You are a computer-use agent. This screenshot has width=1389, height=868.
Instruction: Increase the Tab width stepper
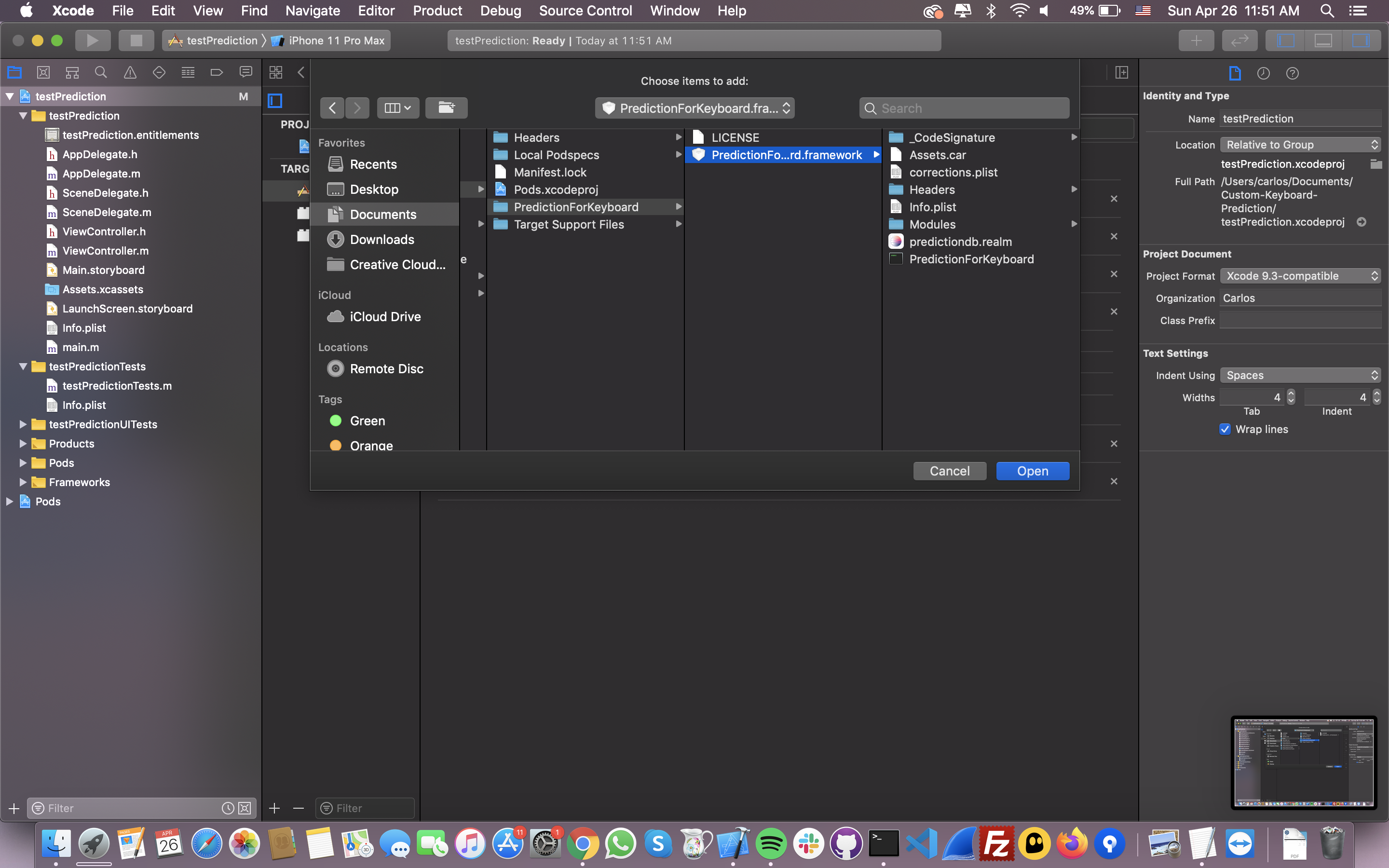pos(1291,393)
